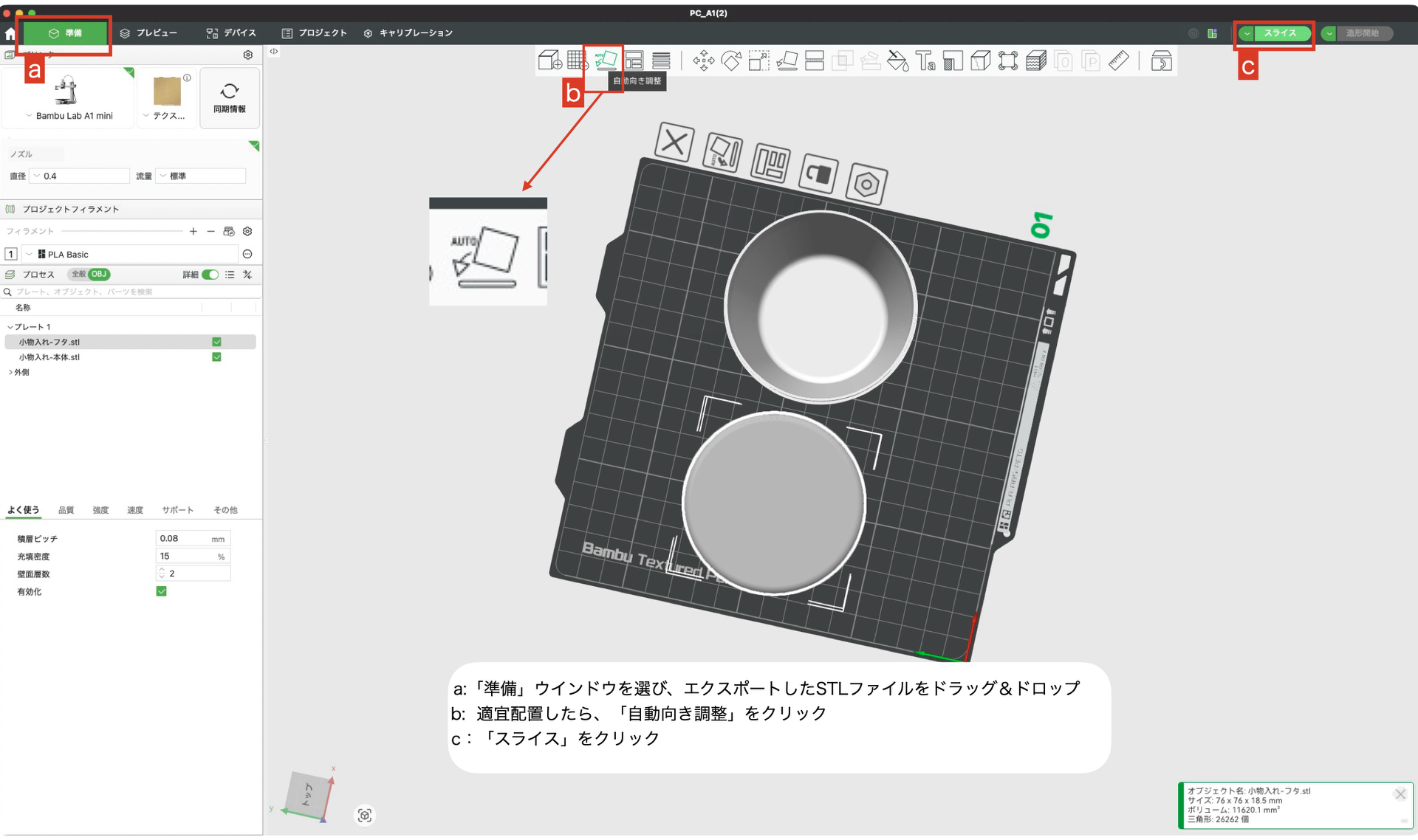Open the 品質 settings tab
Screen dimensions: 1418x840
click(66, 510)
